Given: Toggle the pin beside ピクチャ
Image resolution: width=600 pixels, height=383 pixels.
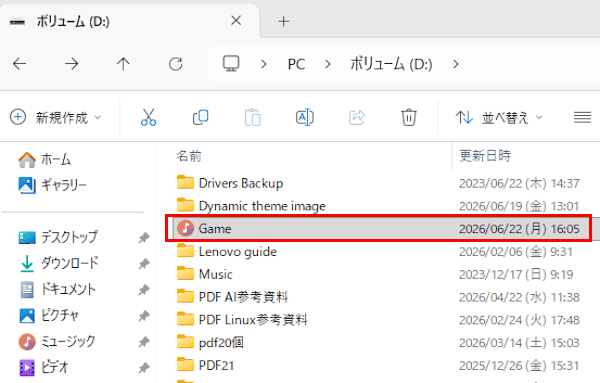Looking at the screenshot, I should point(143,316).
